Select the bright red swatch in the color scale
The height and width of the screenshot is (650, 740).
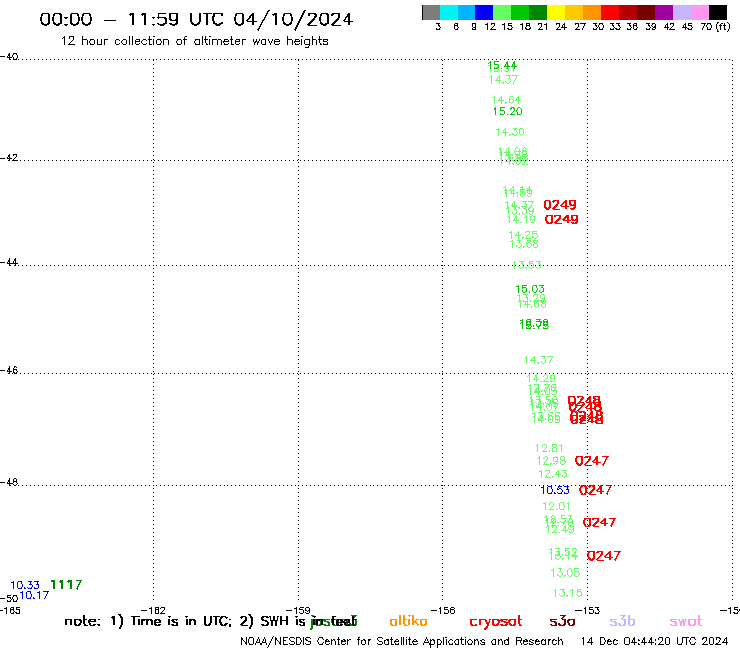pyautogui.click(x=610, y=12)
